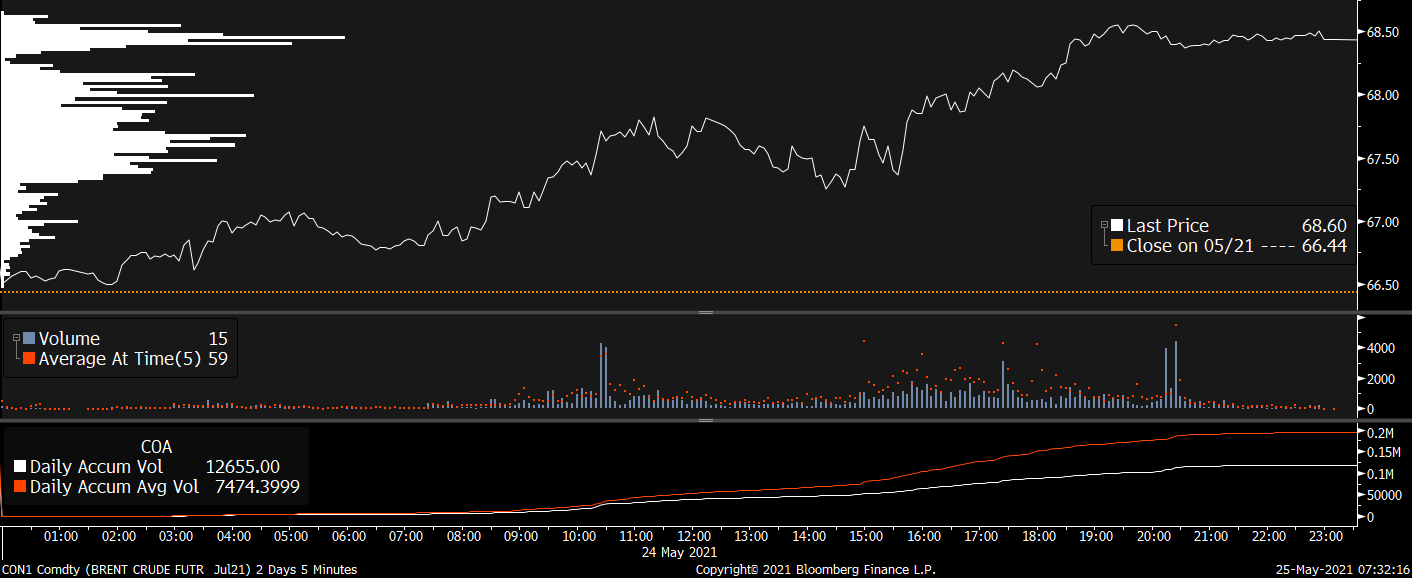Click the 0.2M axis label in COA panel
The height and width of the screenshot is (578, 1412).
coord(1381,432)
